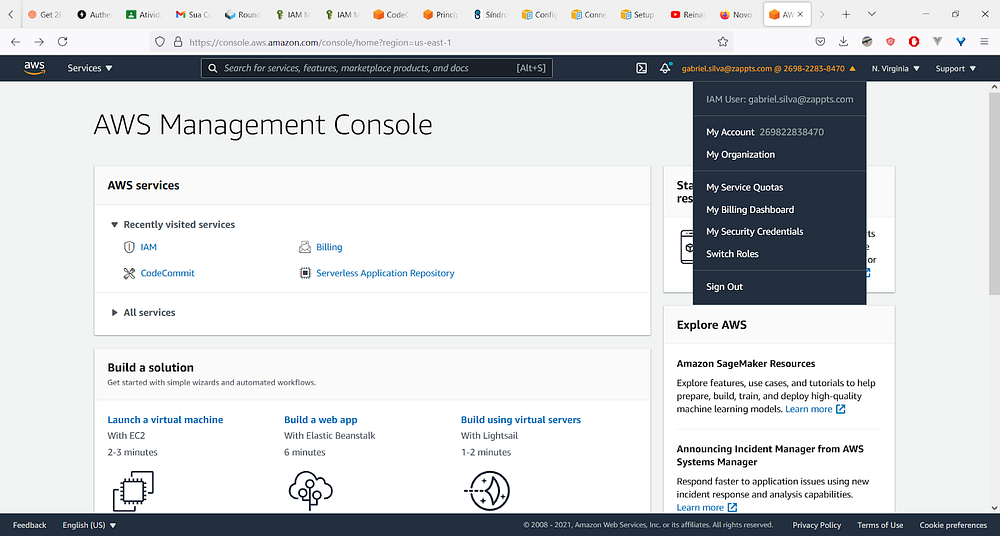Click the site lock padlock icon

pyautogui.click(x=178, y=41)
